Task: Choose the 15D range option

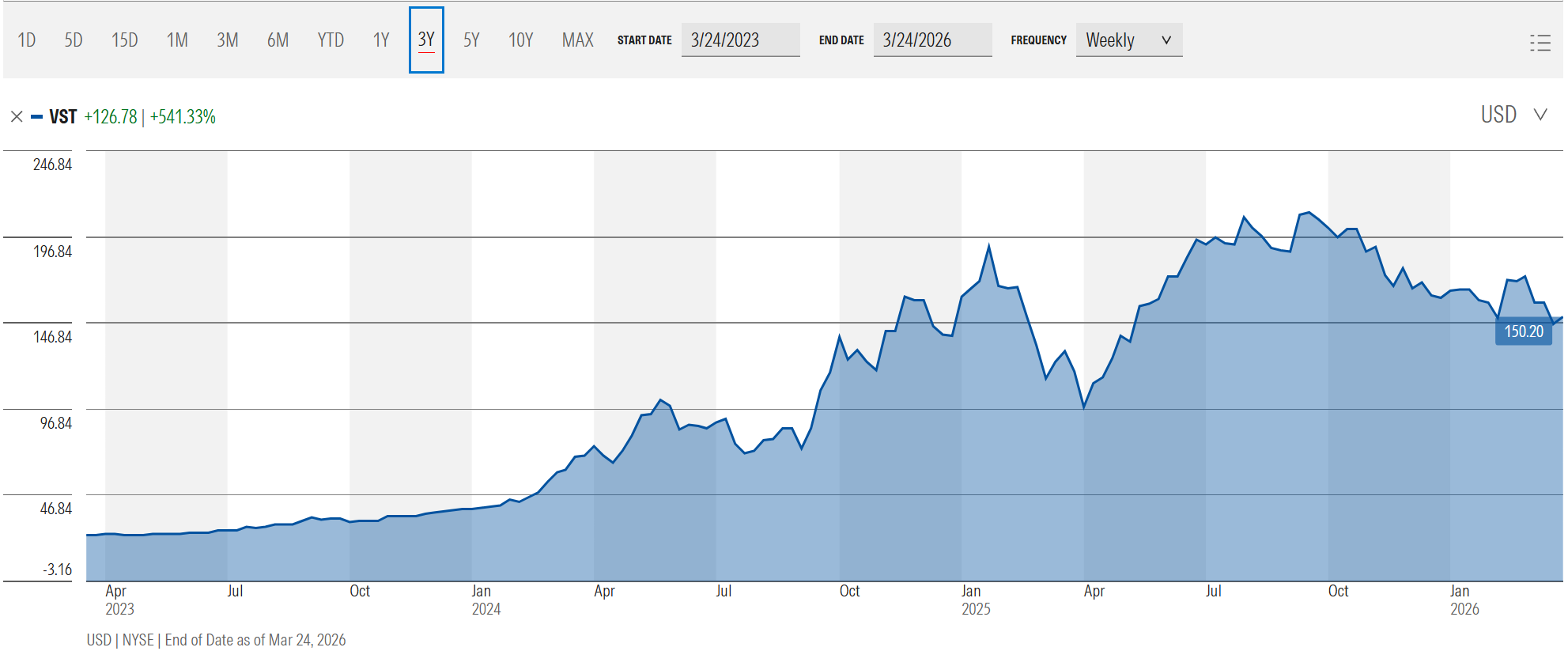Action: point(124,40)
